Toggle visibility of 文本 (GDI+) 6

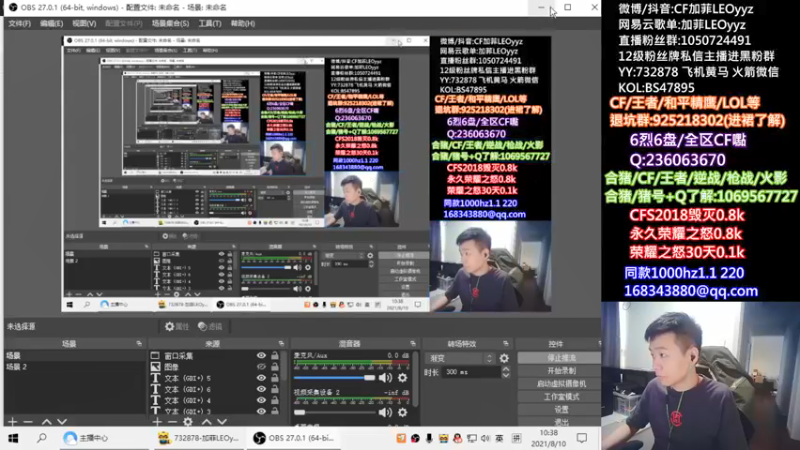[261, 389]
